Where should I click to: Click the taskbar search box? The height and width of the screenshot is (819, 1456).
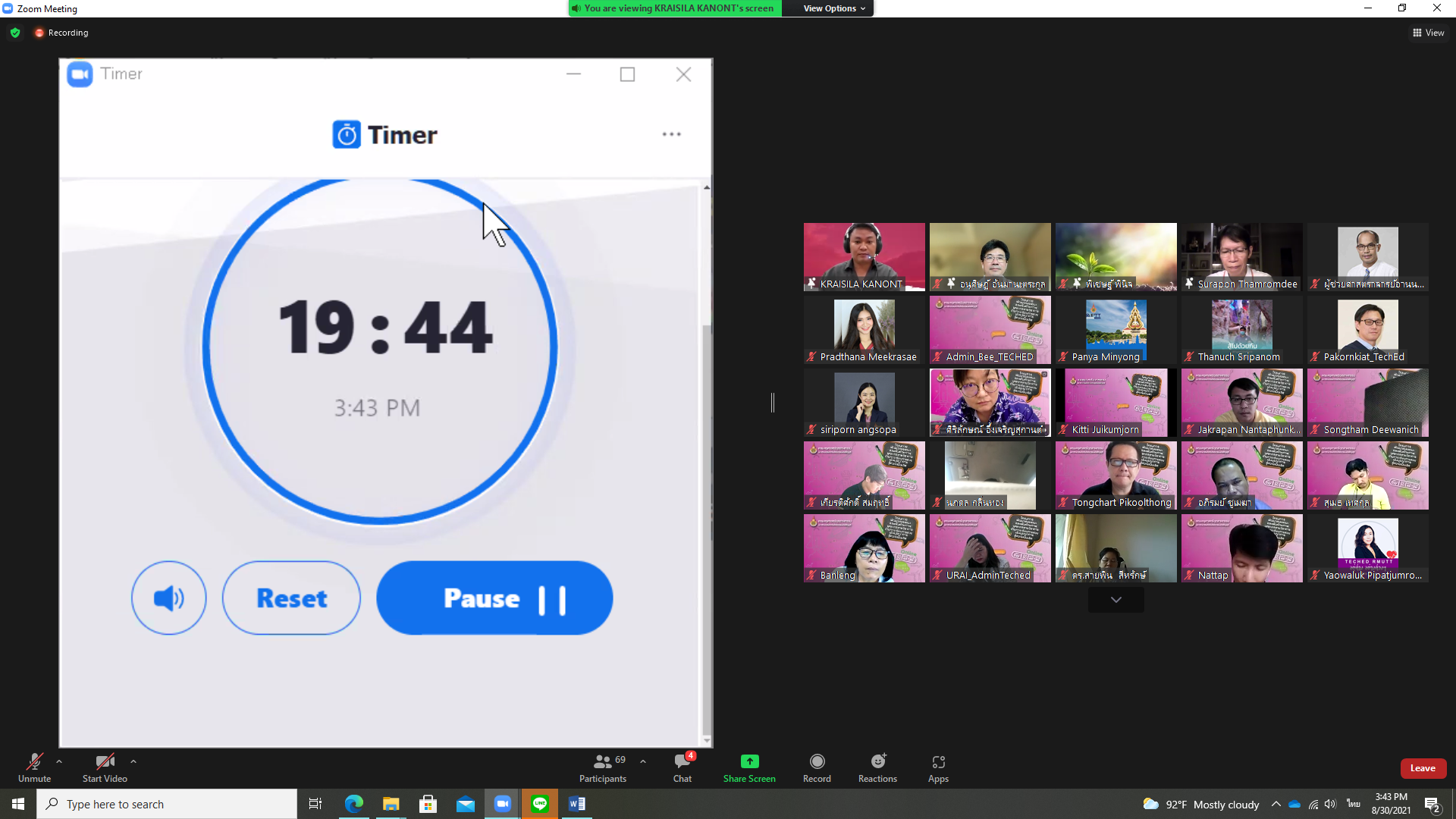pyautogui.click(x=167, y=804)
